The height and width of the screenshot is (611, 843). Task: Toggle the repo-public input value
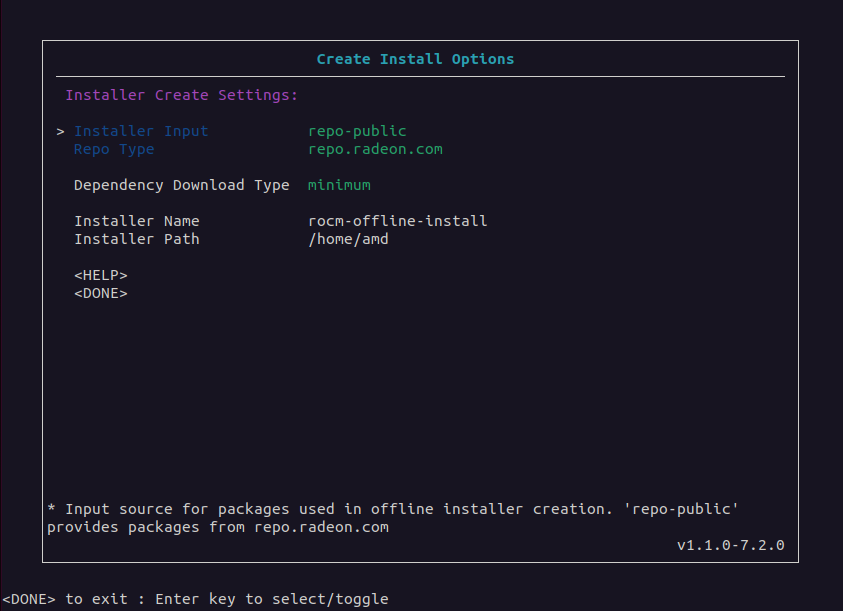357,131
